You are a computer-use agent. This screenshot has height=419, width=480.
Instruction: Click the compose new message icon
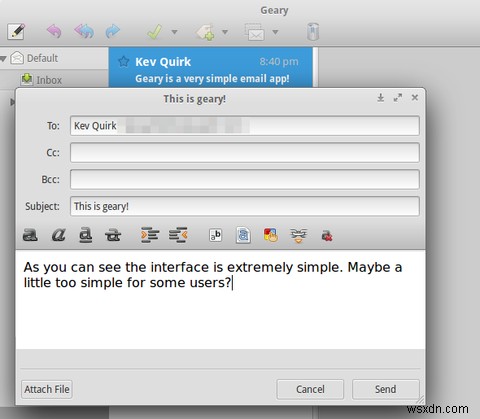(16, 32)
